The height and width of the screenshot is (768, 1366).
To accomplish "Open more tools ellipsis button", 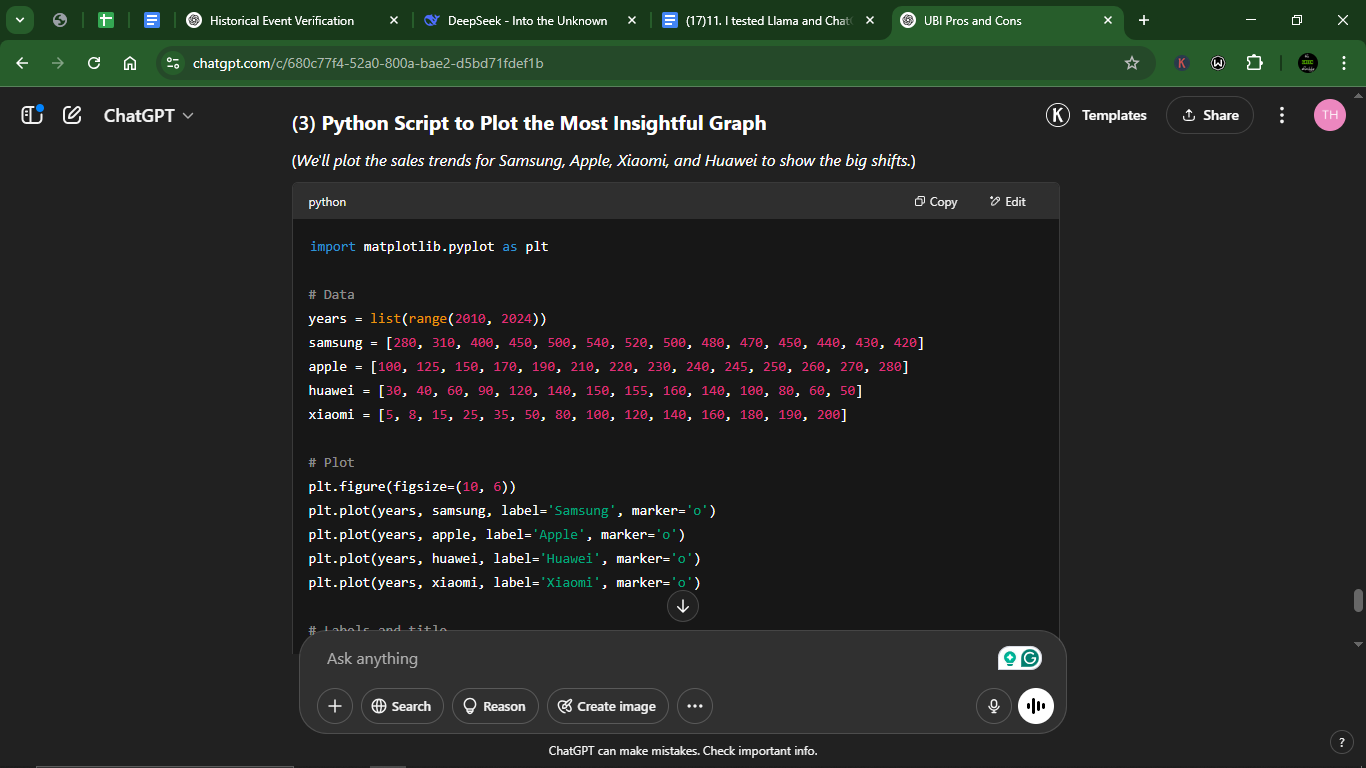I will (695, 706).
